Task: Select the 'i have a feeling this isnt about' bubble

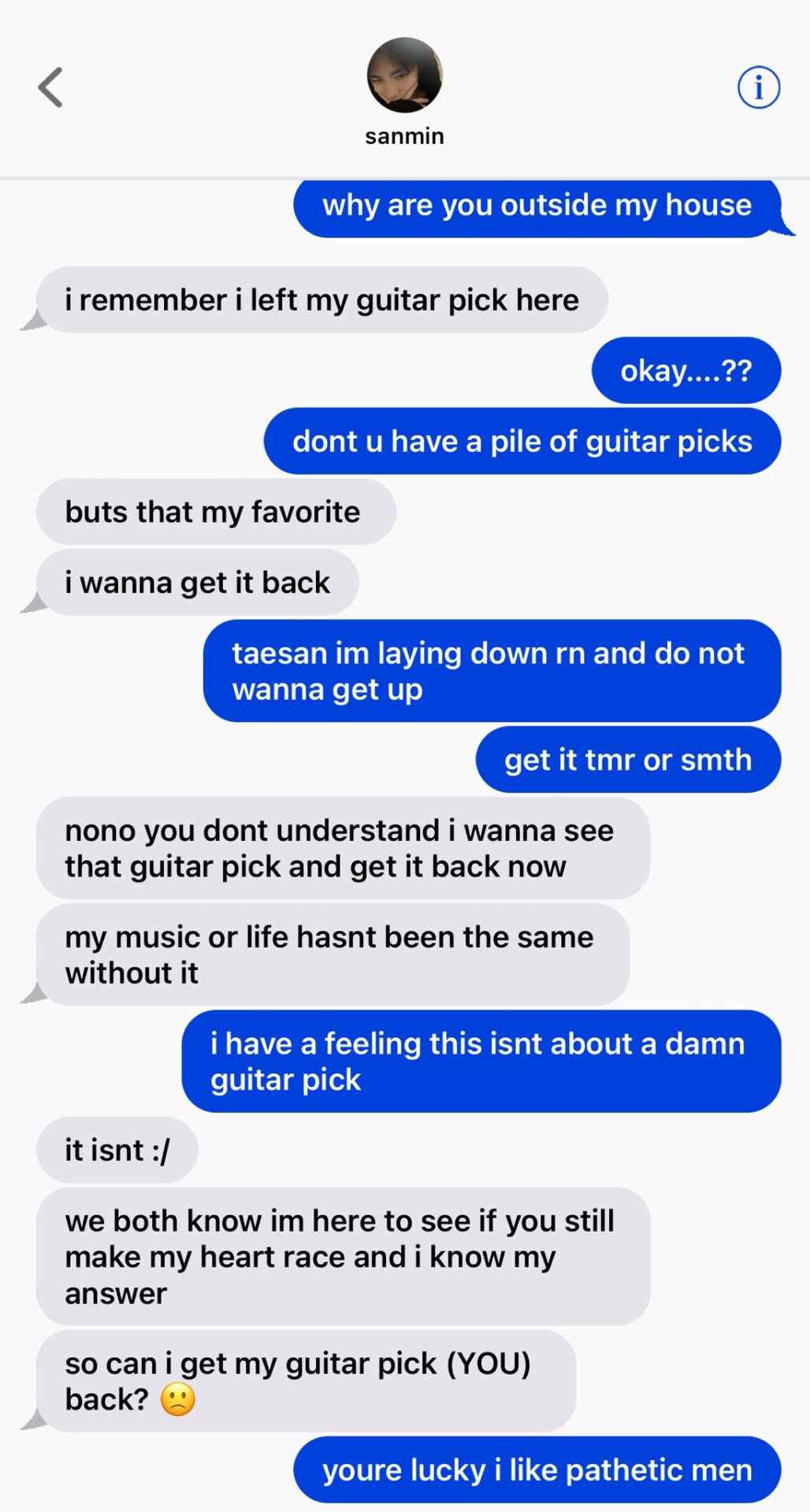Action: 481,1062
